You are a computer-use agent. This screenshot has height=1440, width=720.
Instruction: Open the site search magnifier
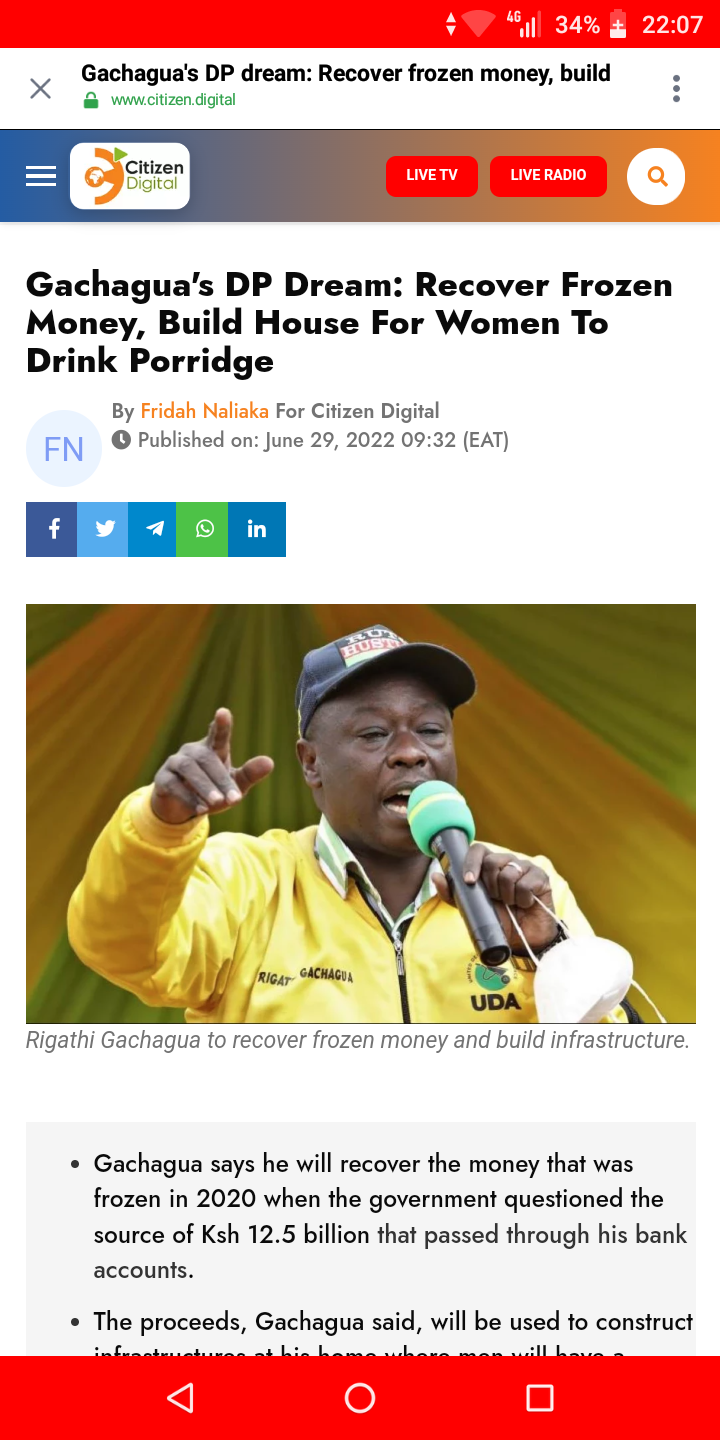click(x=656, y=176)
